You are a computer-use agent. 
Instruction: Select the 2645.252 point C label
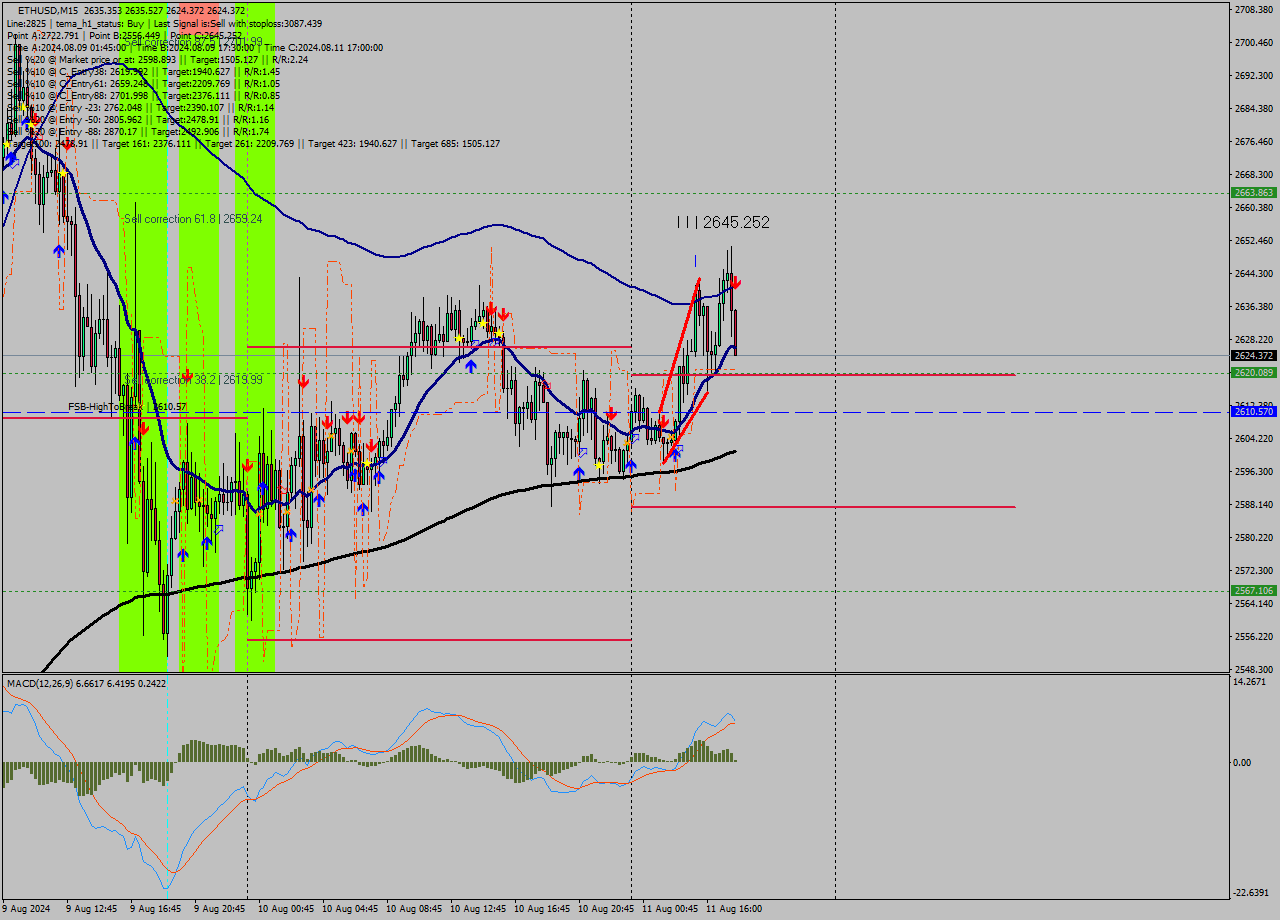tap(723, 222)
